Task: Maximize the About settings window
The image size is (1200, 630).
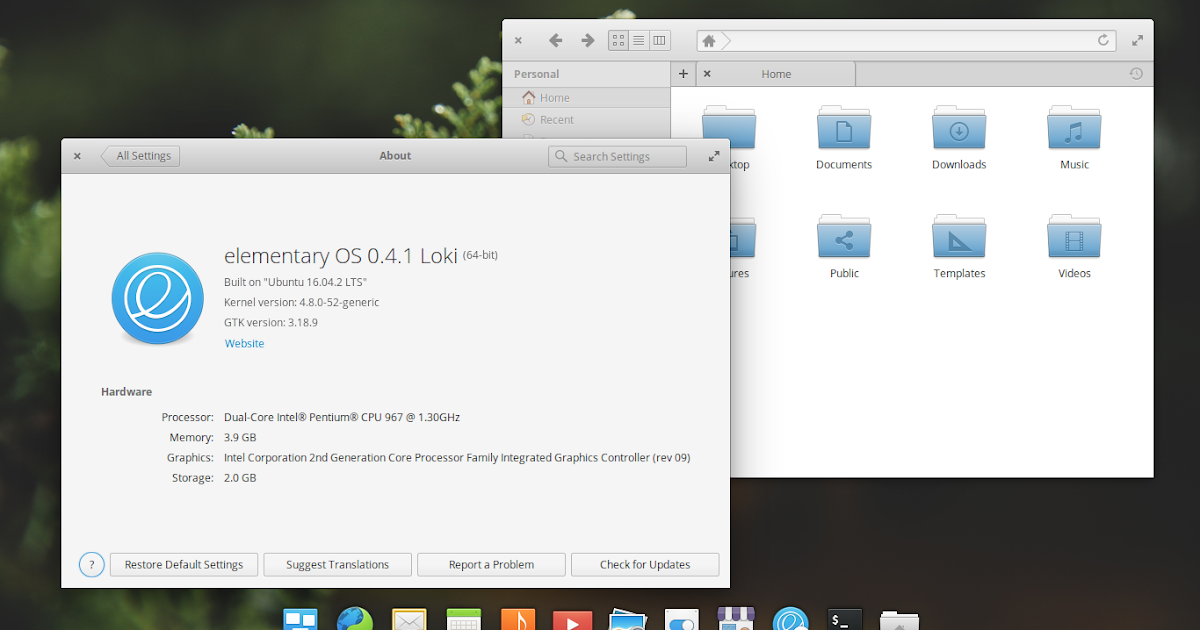Action: pyautogui.click(x=714, y=156)
